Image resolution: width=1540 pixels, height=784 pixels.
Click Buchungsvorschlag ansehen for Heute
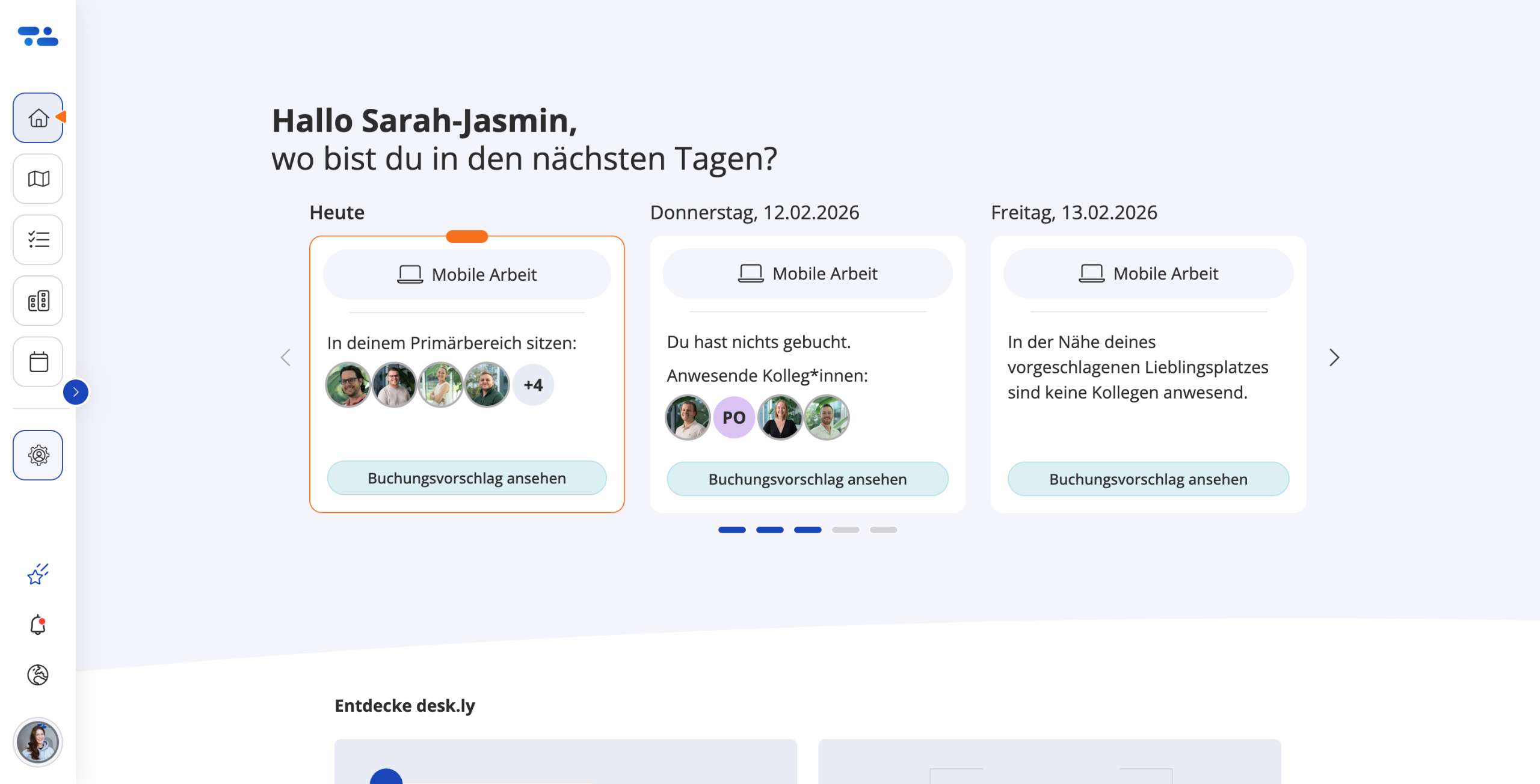coord(467,479)
